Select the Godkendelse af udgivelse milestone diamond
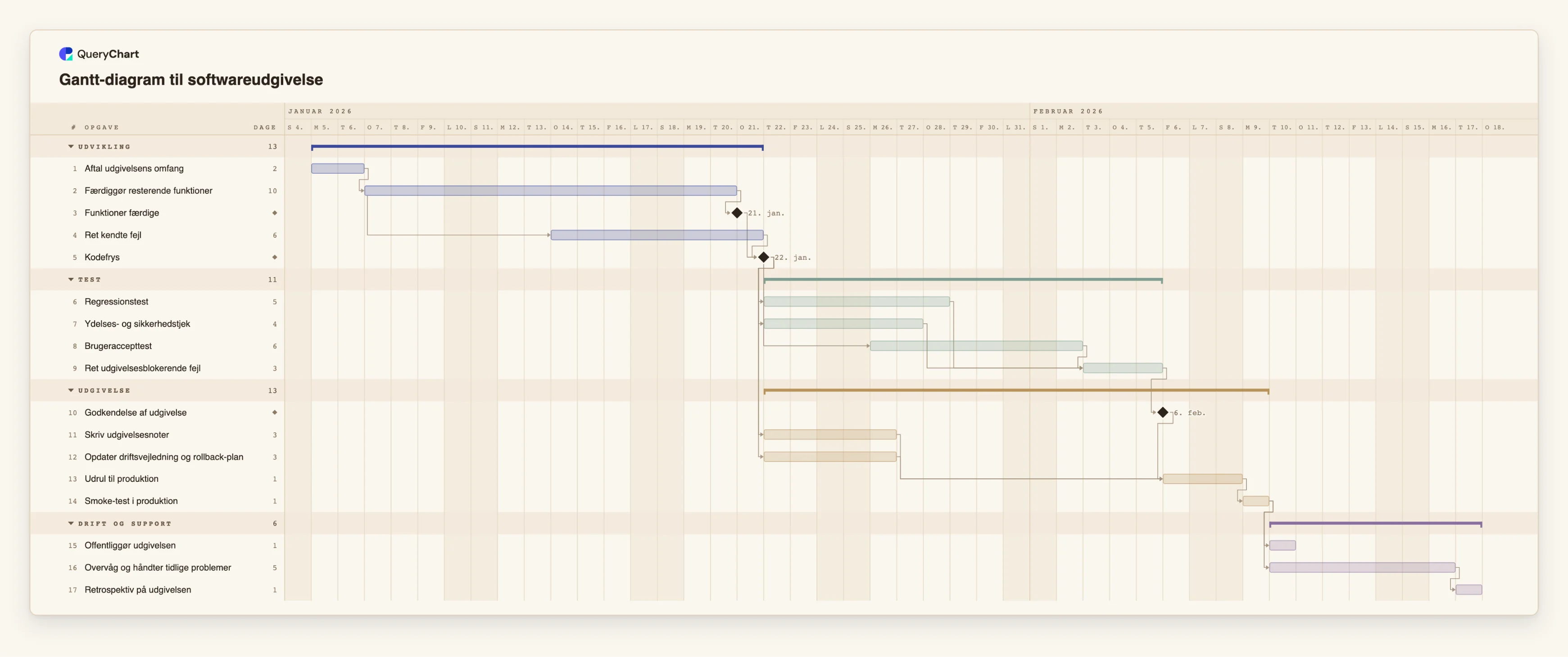The image size is (1568, 657). (x=1163, y=413)
